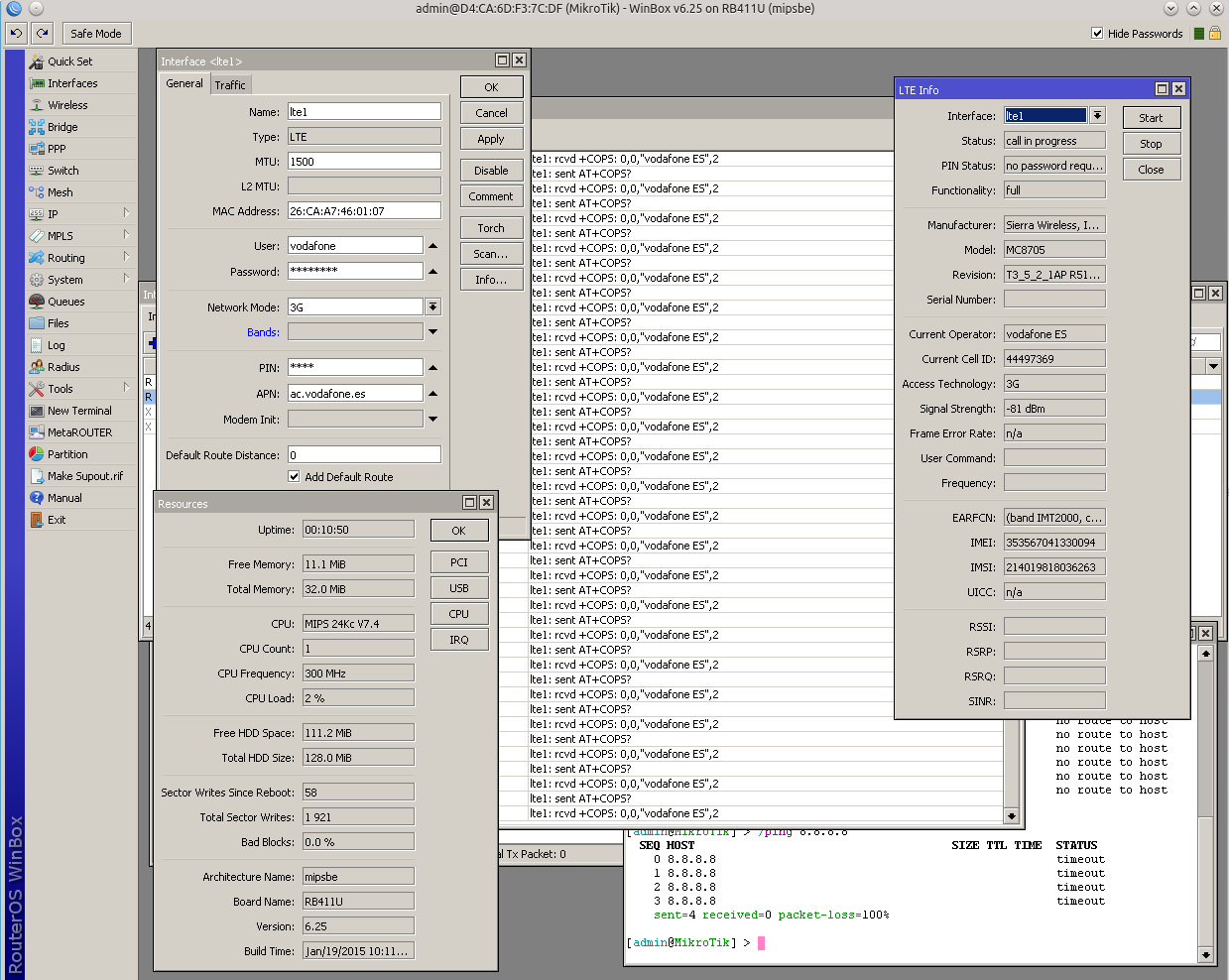Open the Network Mode dropdown
This screenshot has width=1229, height=980.
pos(432,306)
